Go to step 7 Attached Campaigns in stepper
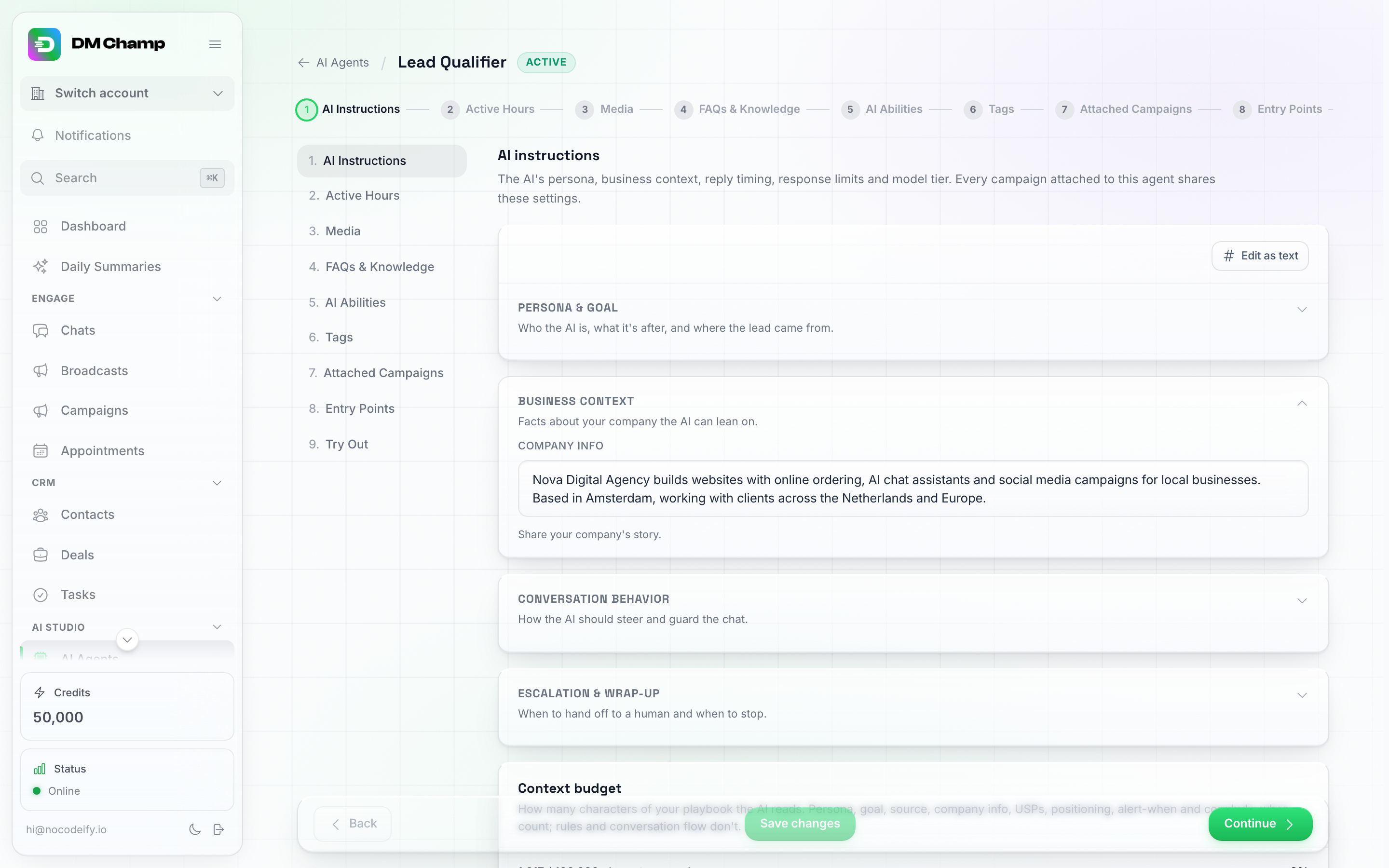This screenshot has height=868, width=1389. [x=1124, y=109]
